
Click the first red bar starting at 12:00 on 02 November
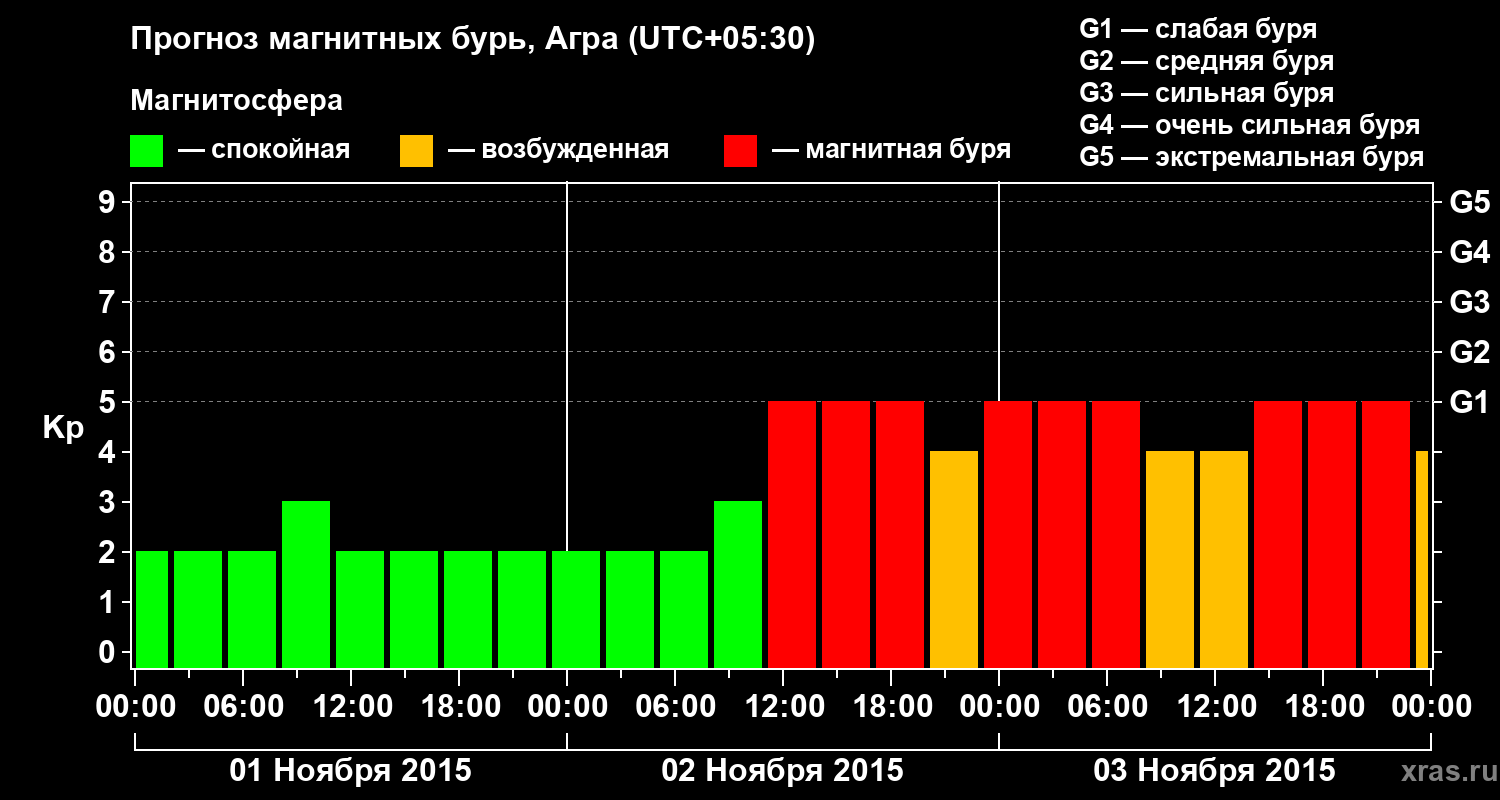coord(792,534)
